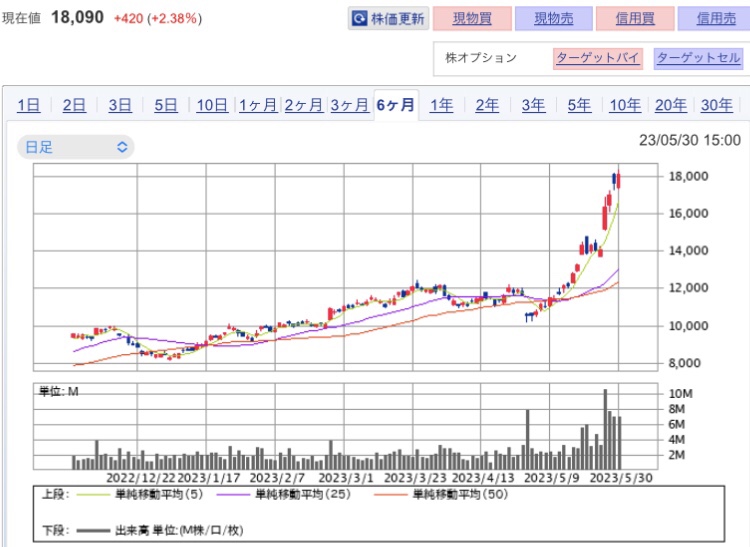The height and width of the screenshot is (547, 750).
Task: Switch chart to 10年 period
Action: tap(625, 105)
